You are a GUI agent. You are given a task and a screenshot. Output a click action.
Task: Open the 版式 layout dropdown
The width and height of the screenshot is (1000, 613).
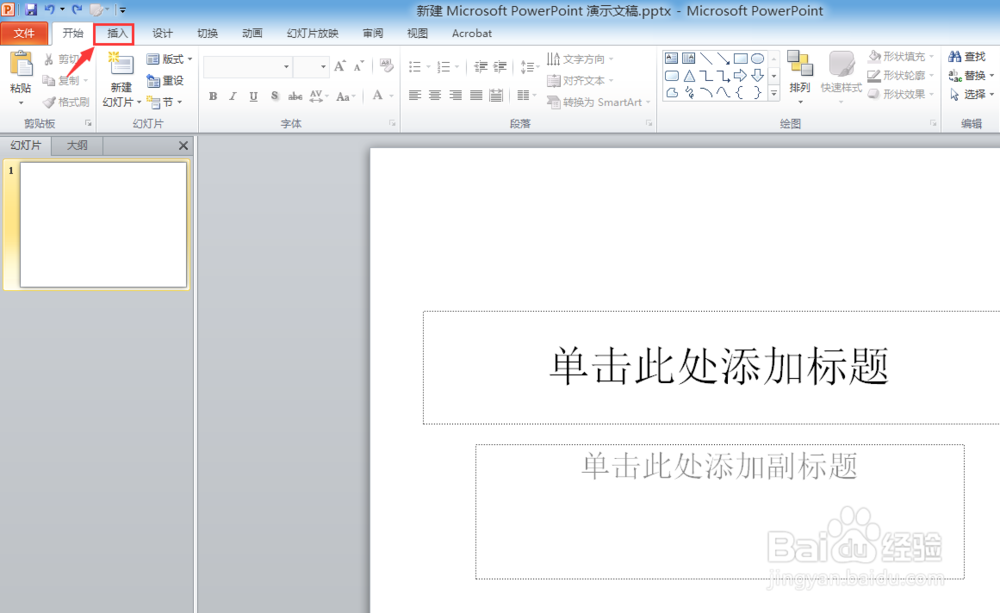[x=170, y=59]
